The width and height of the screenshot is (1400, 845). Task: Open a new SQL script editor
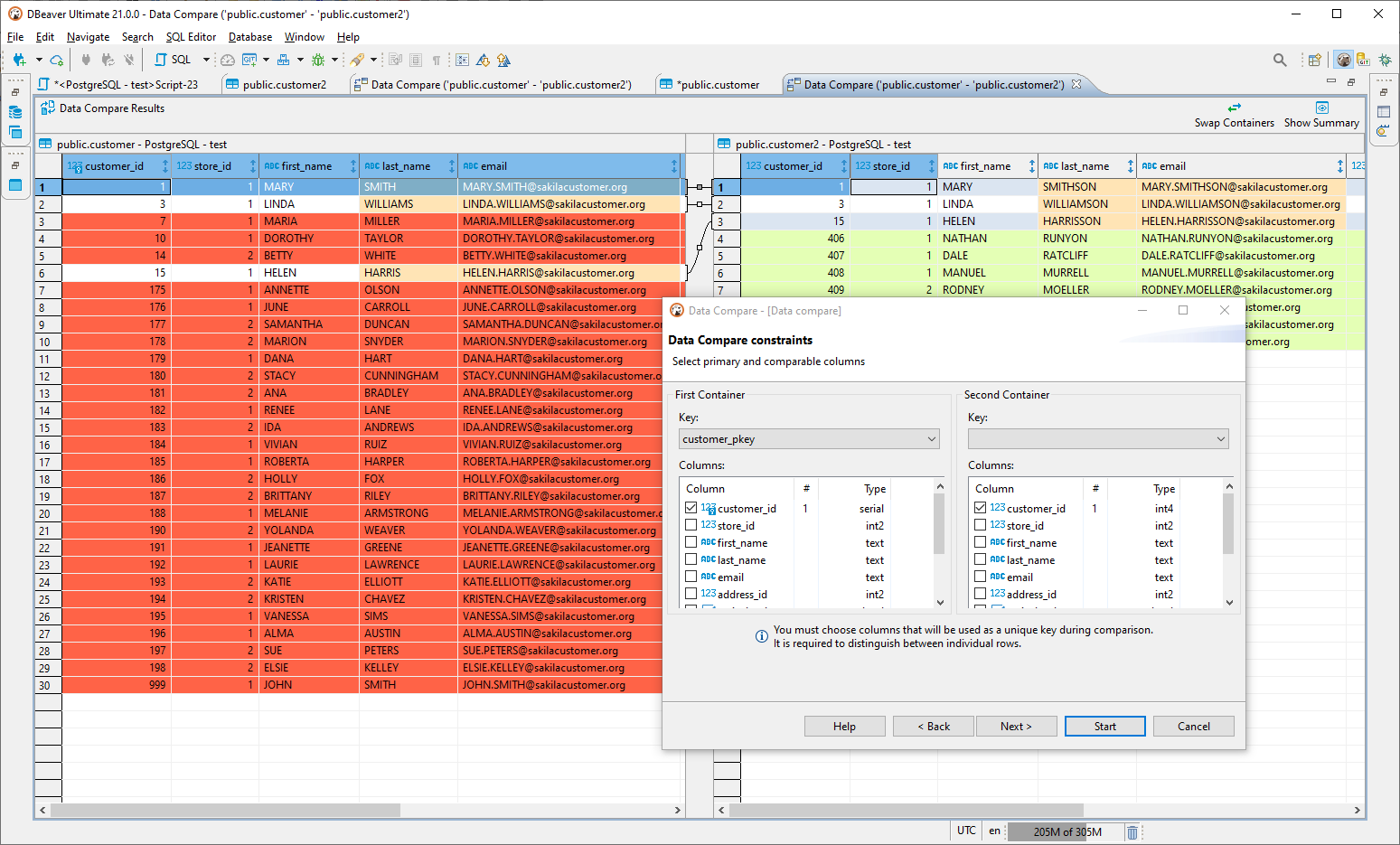(174, 60)
